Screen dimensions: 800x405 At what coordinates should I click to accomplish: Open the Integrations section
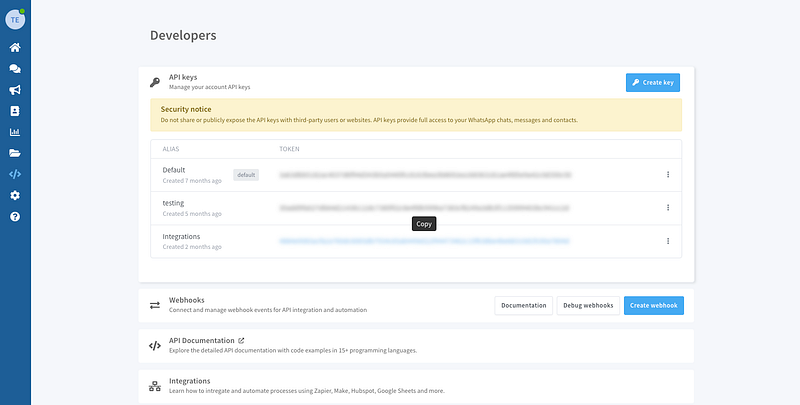click(x=189, y=381)
